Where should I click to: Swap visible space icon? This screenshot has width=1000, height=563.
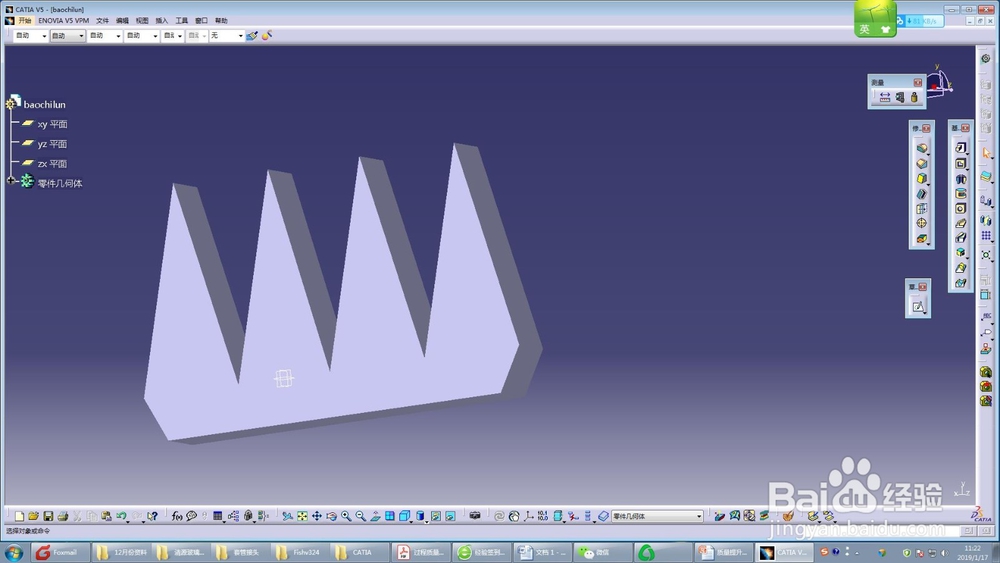click(x=450, y=516)
